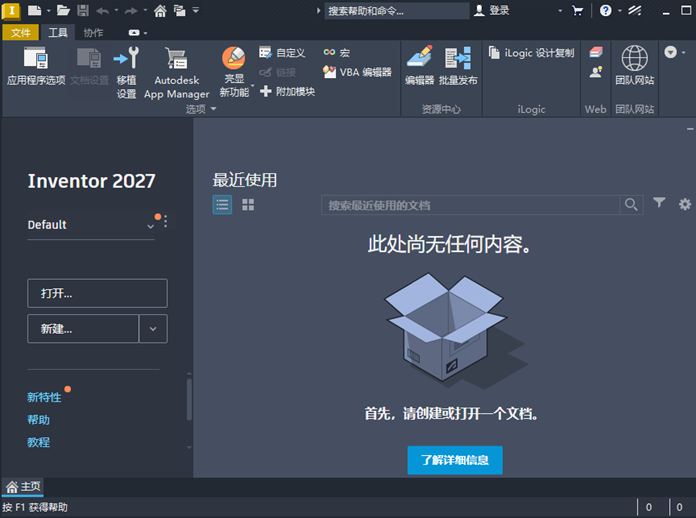Click the magnifier search icon for recent documents

(x=631, y=205)
